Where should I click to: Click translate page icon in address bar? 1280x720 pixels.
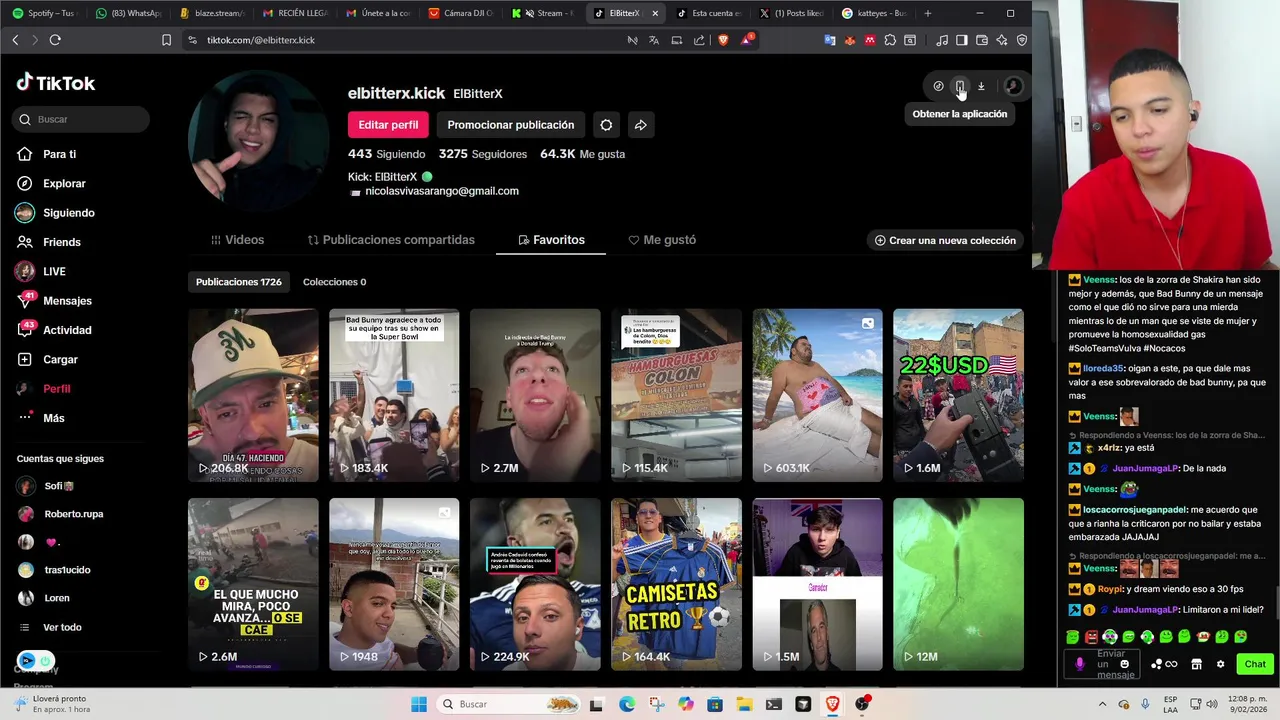coord(654,40)
